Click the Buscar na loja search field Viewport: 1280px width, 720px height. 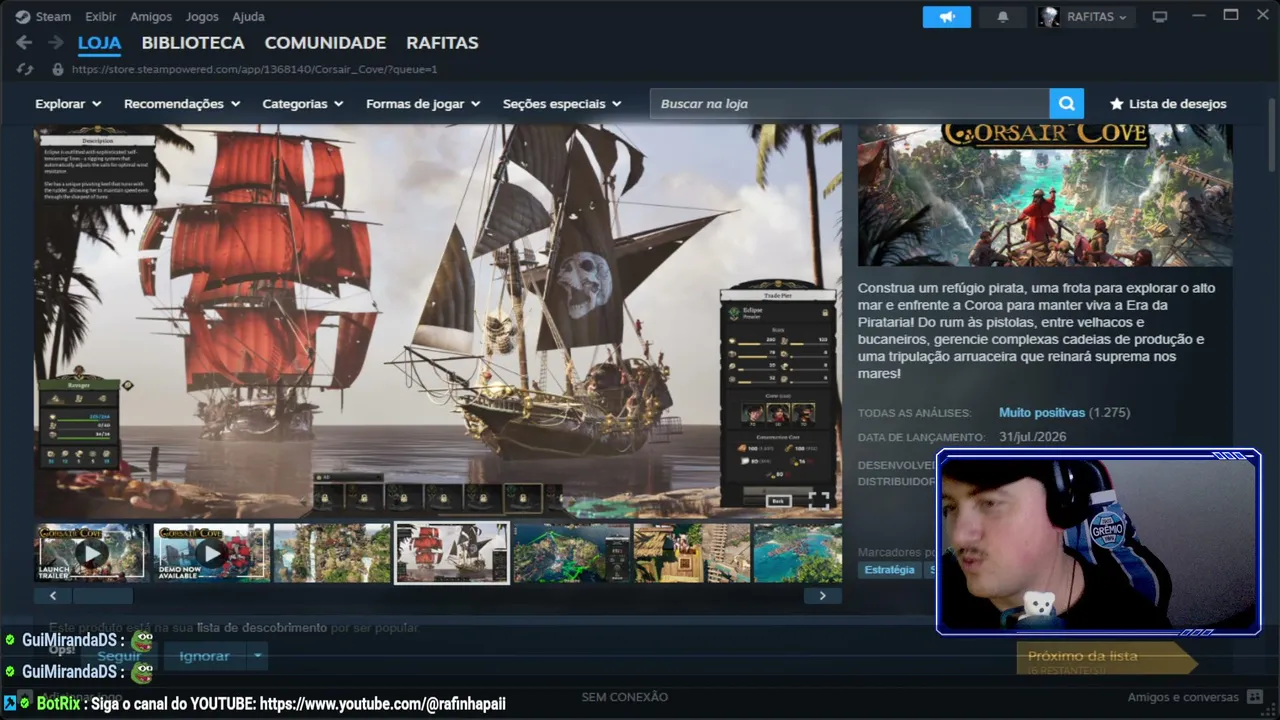click(x=849, y=104)
